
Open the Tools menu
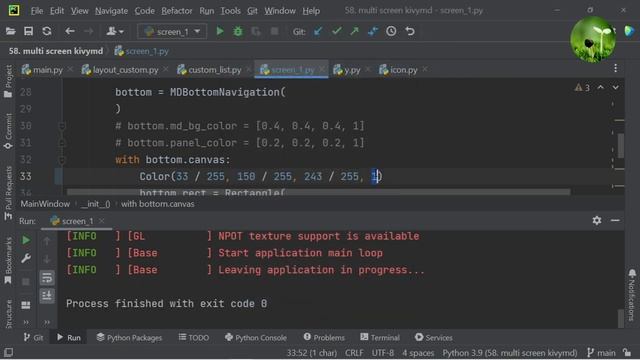coord(230,11)
